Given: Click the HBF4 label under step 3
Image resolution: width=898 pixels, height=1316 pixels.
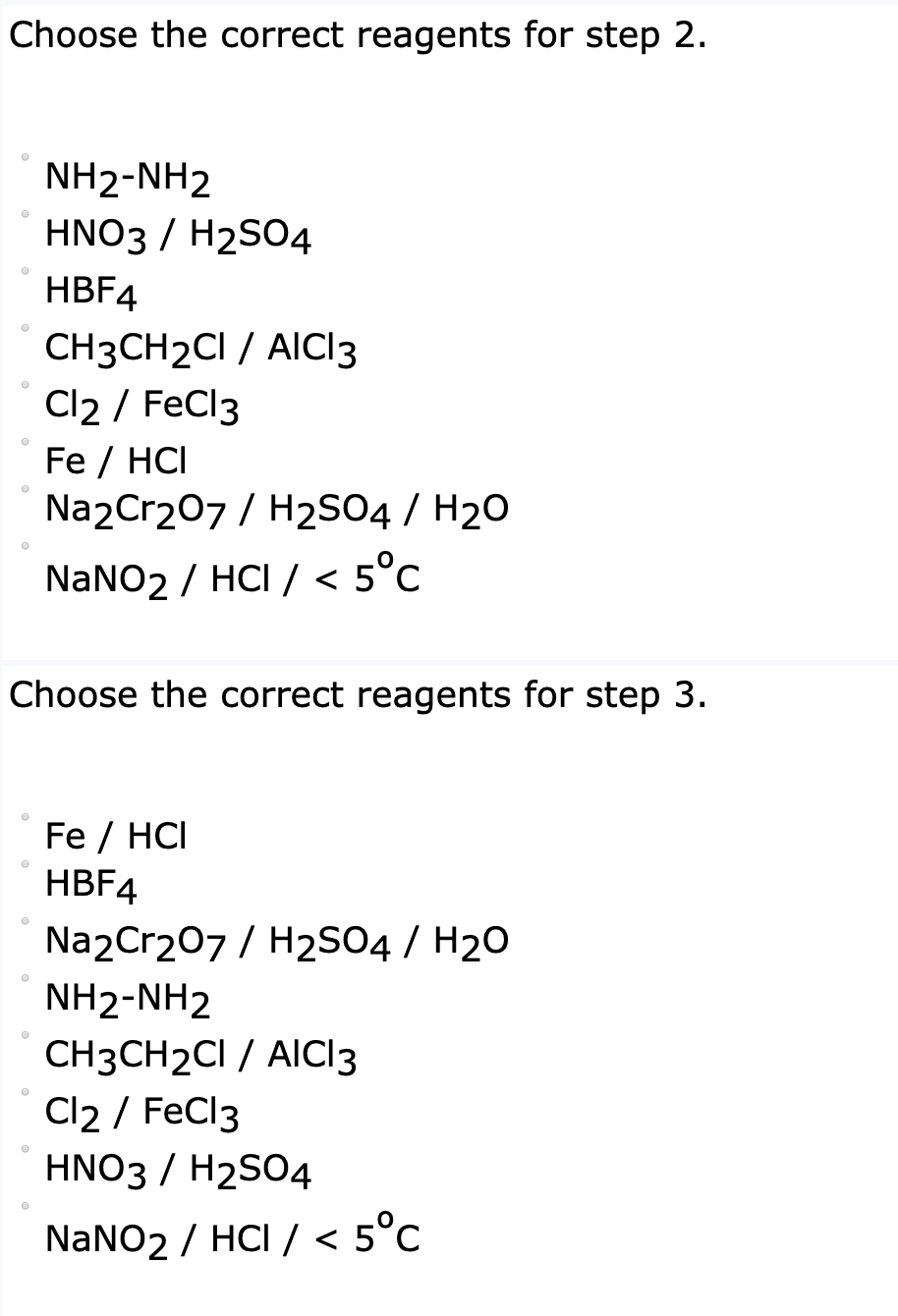Looking at the screenshot, I should 91,885.
